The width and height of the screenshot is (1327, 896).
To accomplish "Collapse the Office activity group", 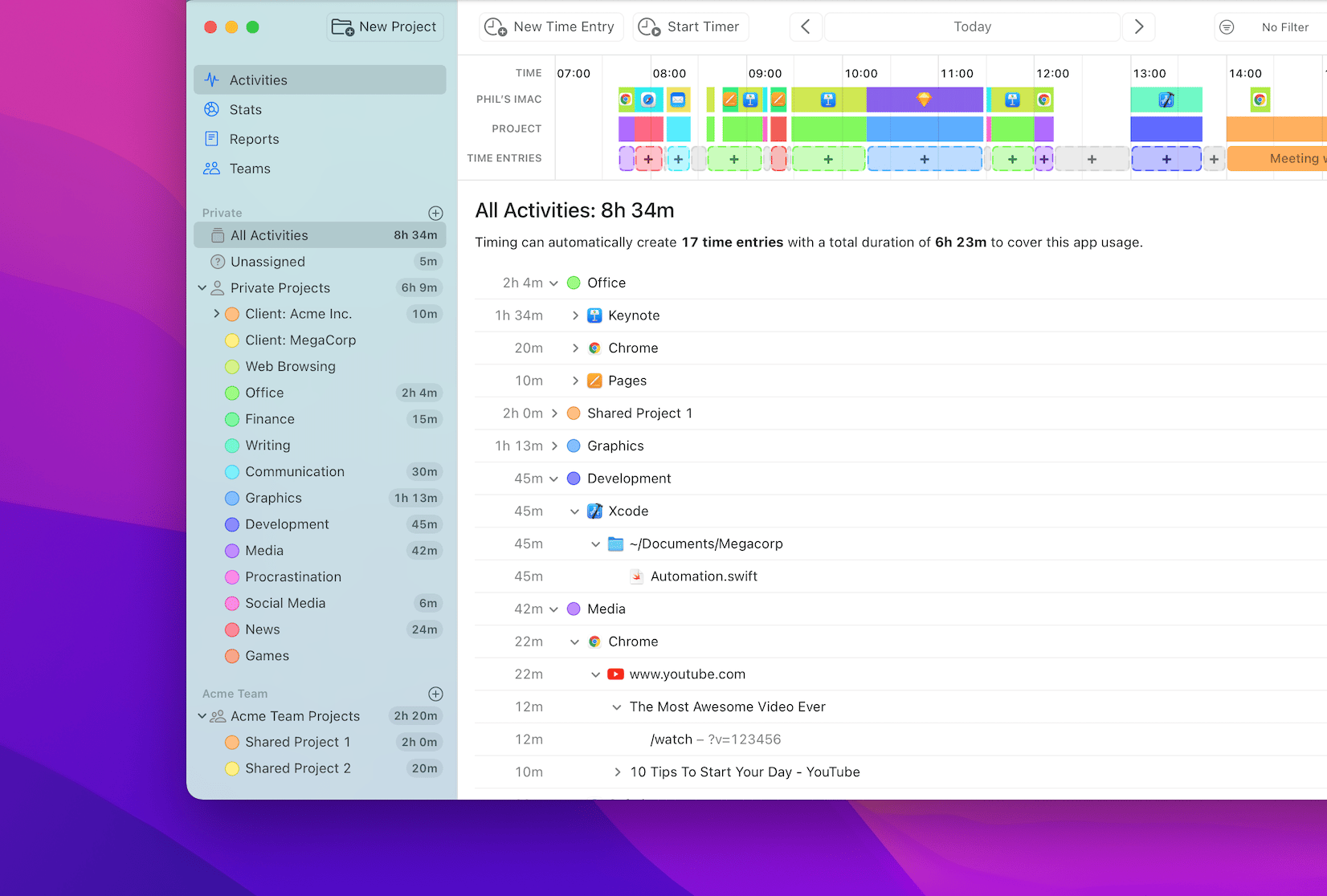I will point(553,283).
